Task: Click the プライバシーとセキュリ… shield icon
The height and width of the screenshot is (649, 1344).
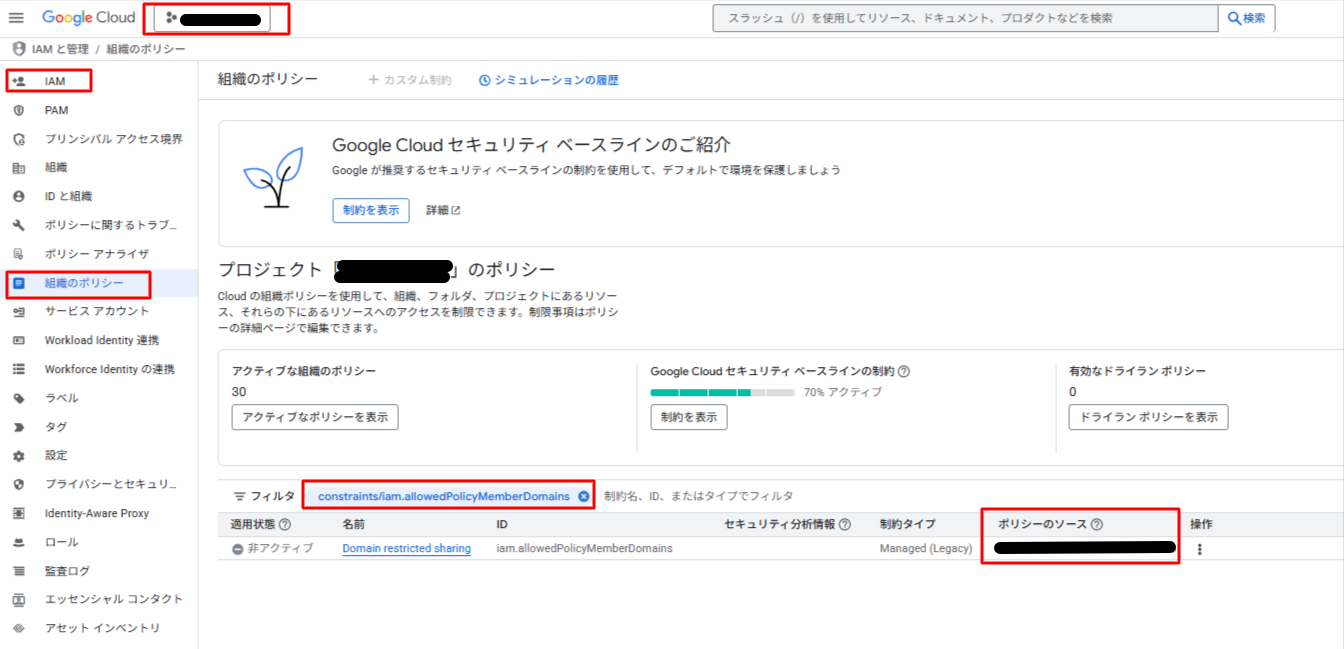Action: click(19, 484)
